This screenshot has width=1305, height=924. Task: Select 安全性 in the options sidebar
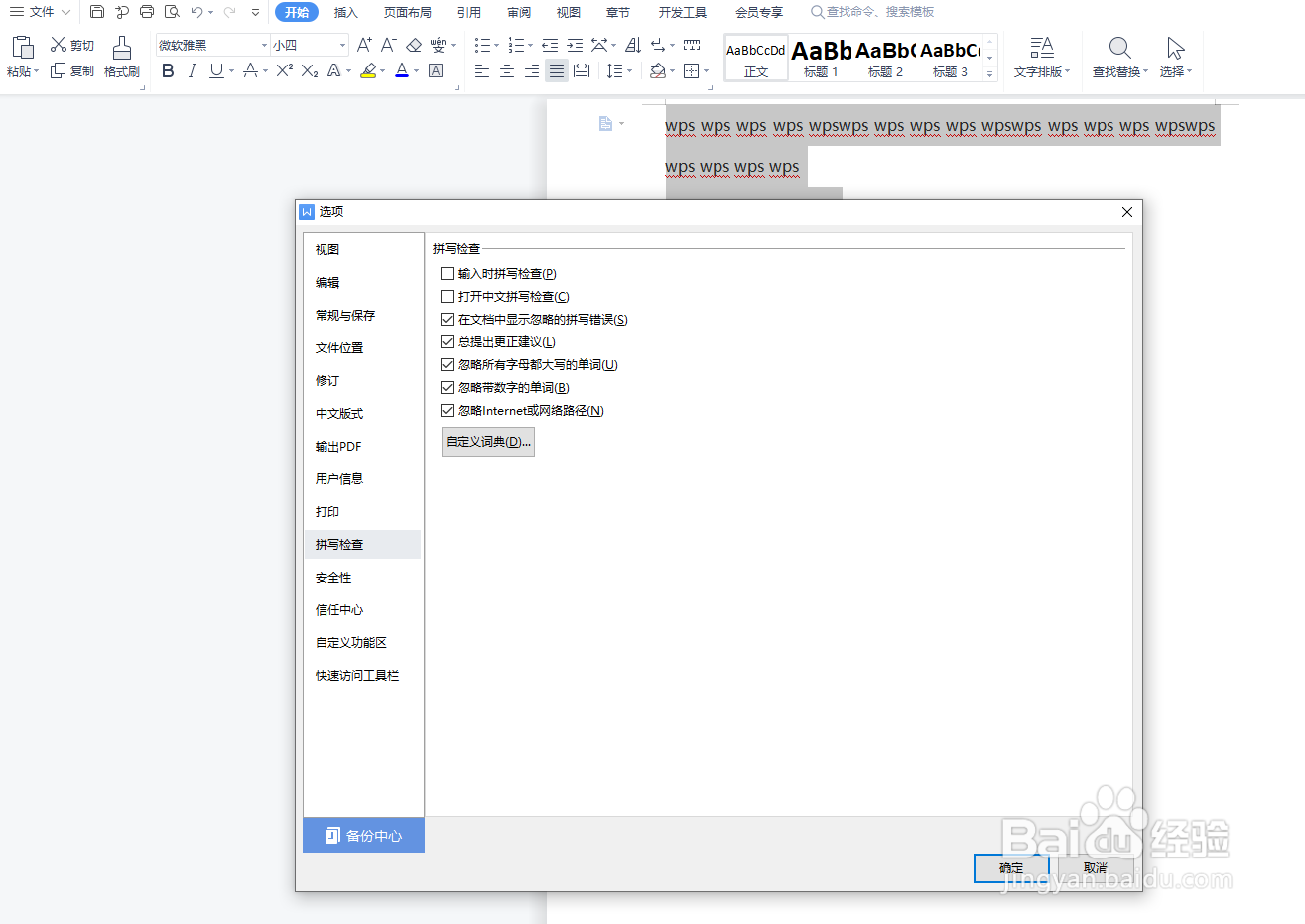[332, 577]
